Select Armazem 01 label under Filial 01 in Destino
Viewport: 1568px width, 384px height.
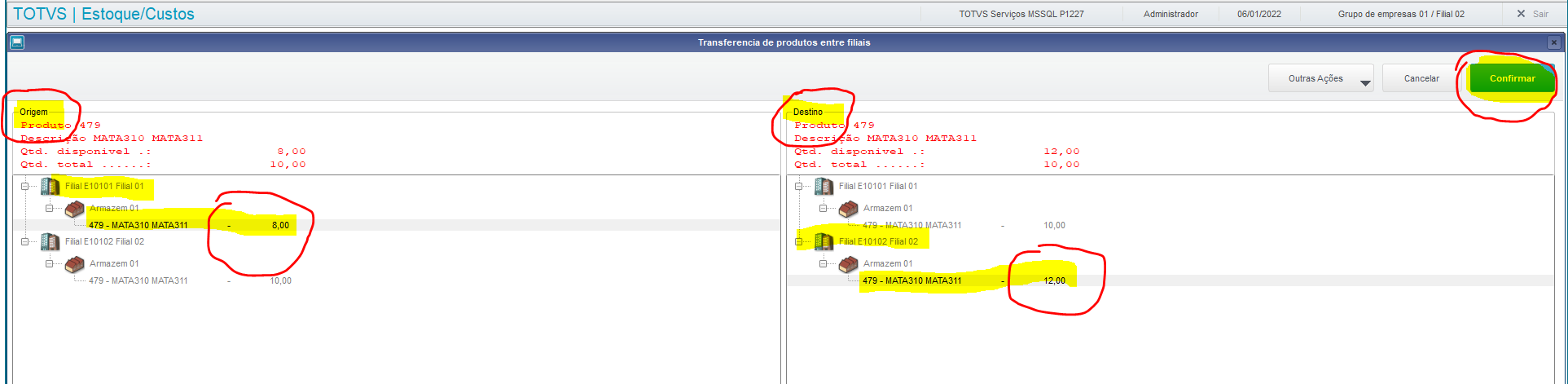coord(888,208)
